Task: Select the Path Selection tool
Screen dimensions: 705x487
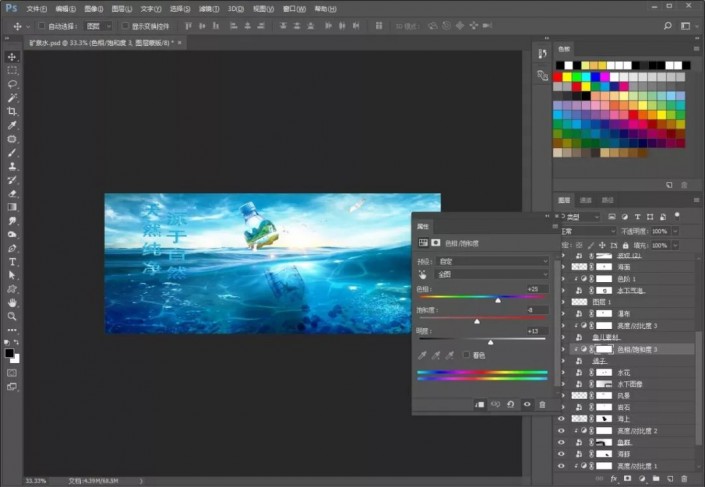Action: [12, 275]
